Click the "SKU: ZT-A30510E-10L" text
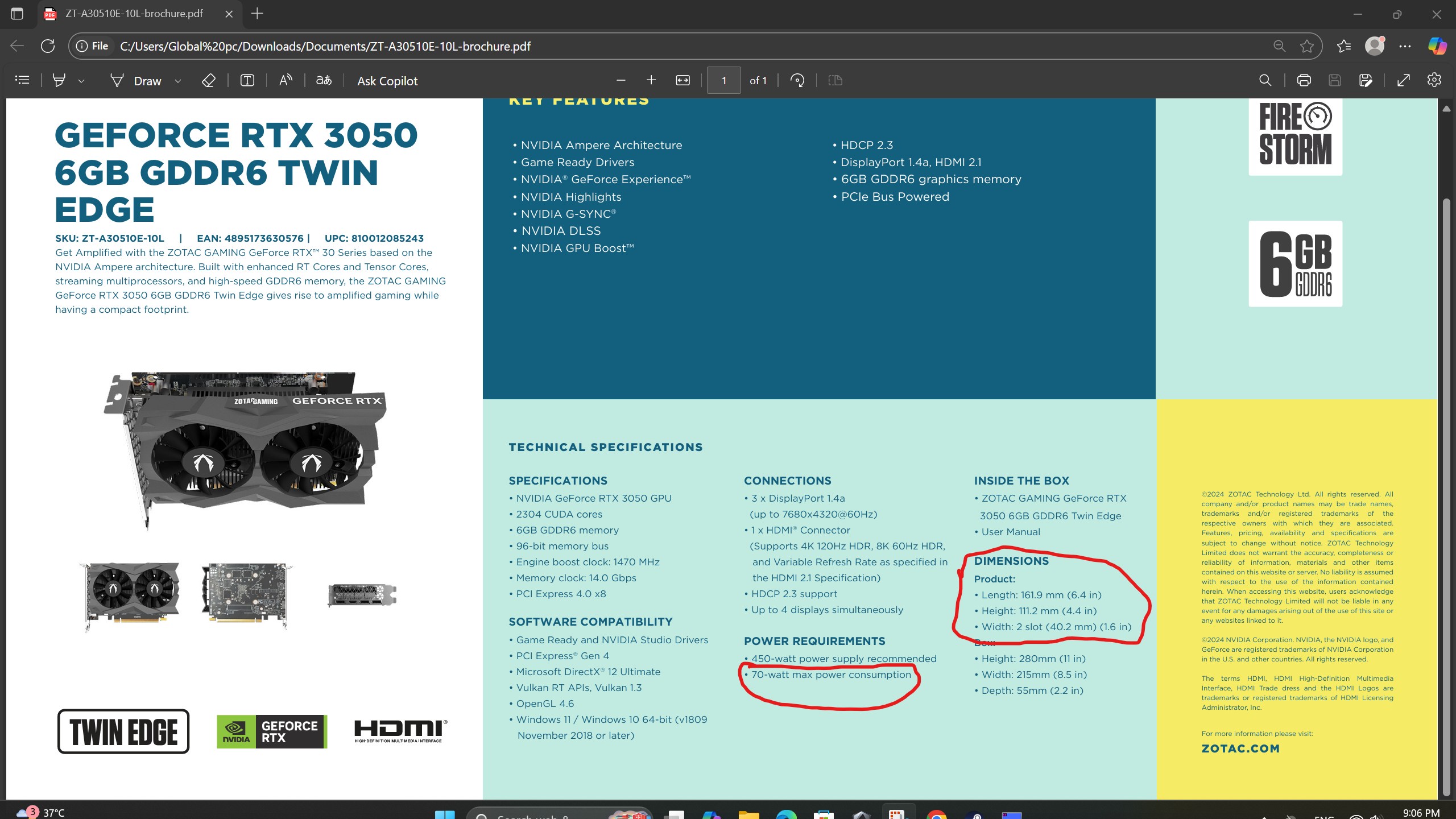This screenshot has height=819, width=1456. click(110, 238)
